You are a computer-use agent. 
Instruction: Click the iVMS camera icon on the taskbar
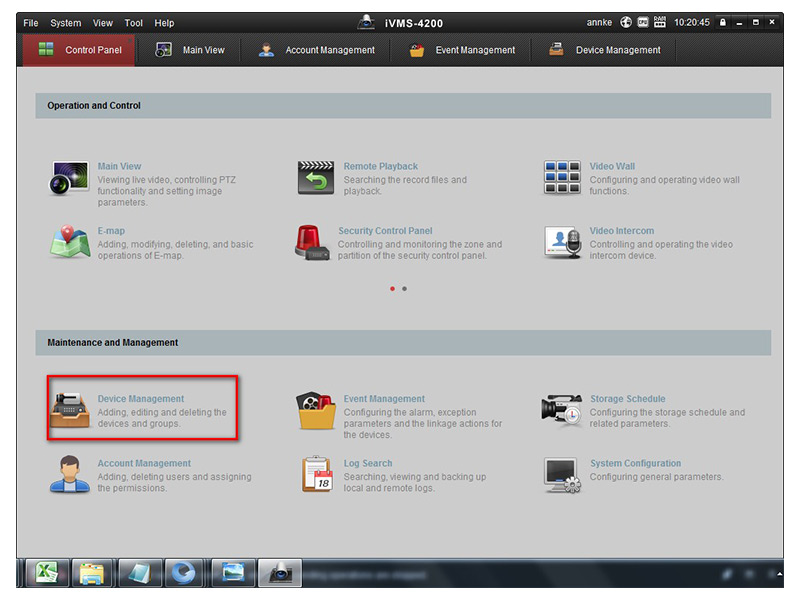coord(280,573)
